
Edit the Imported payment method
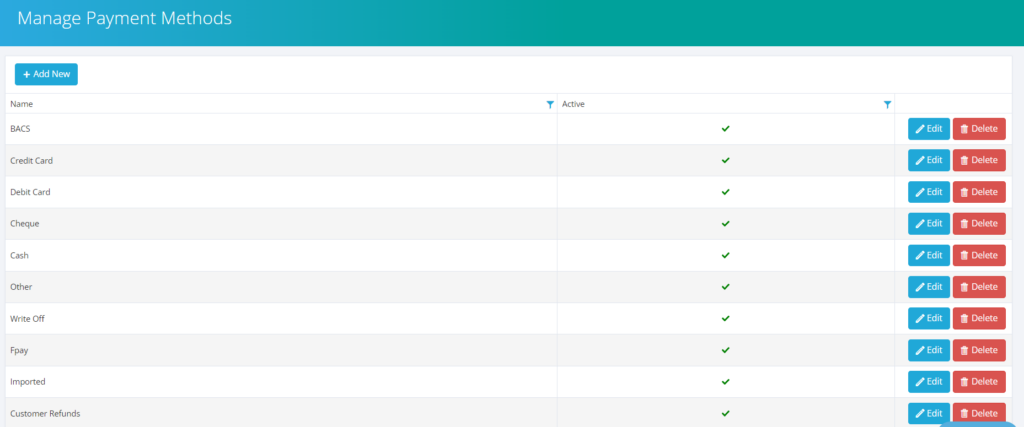click(929, 381)
